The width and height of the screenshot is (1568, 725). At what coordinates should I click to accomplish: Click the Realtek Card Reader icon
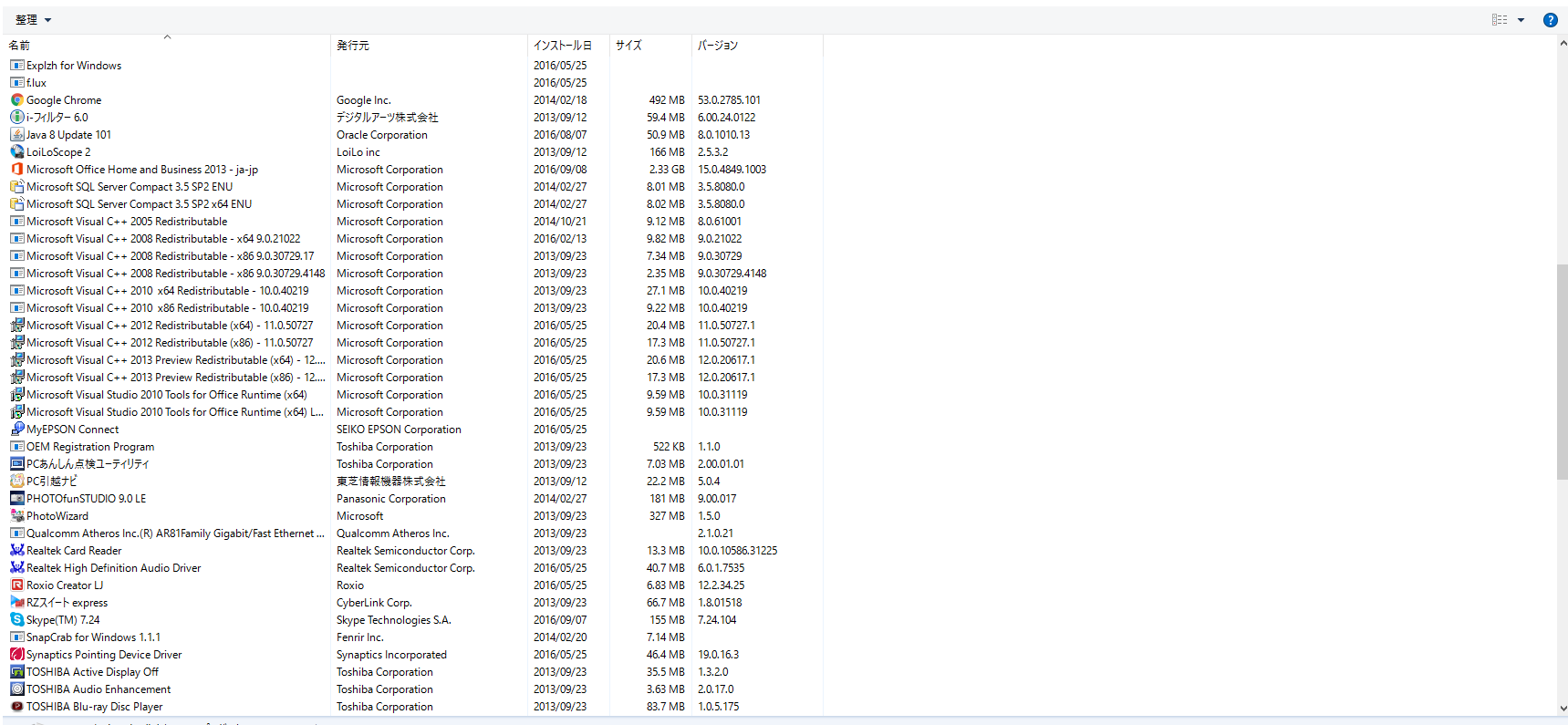coord(17,551)
